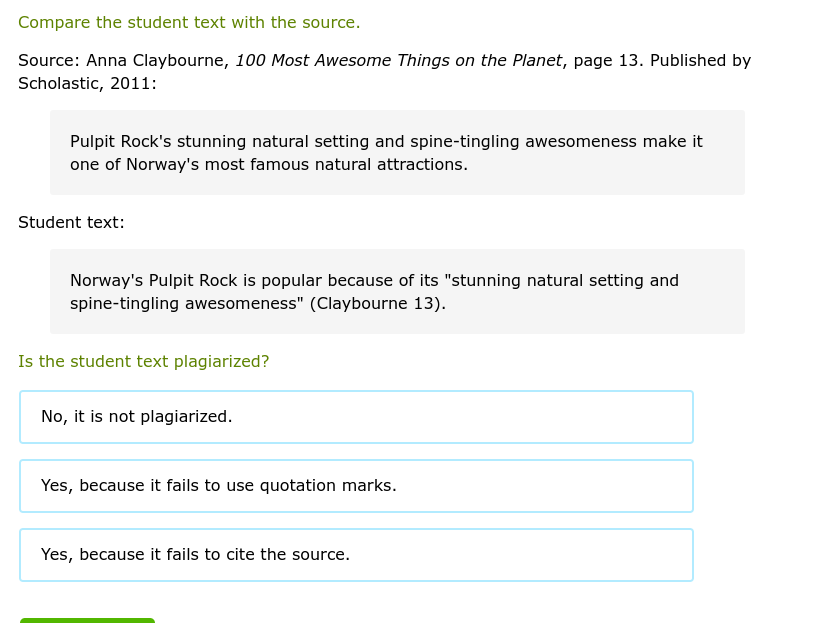Click the prompt "Compare the student text with the source."
This screenshot has height=623, width=837.
pyautogui.click(x=189, y=22)
